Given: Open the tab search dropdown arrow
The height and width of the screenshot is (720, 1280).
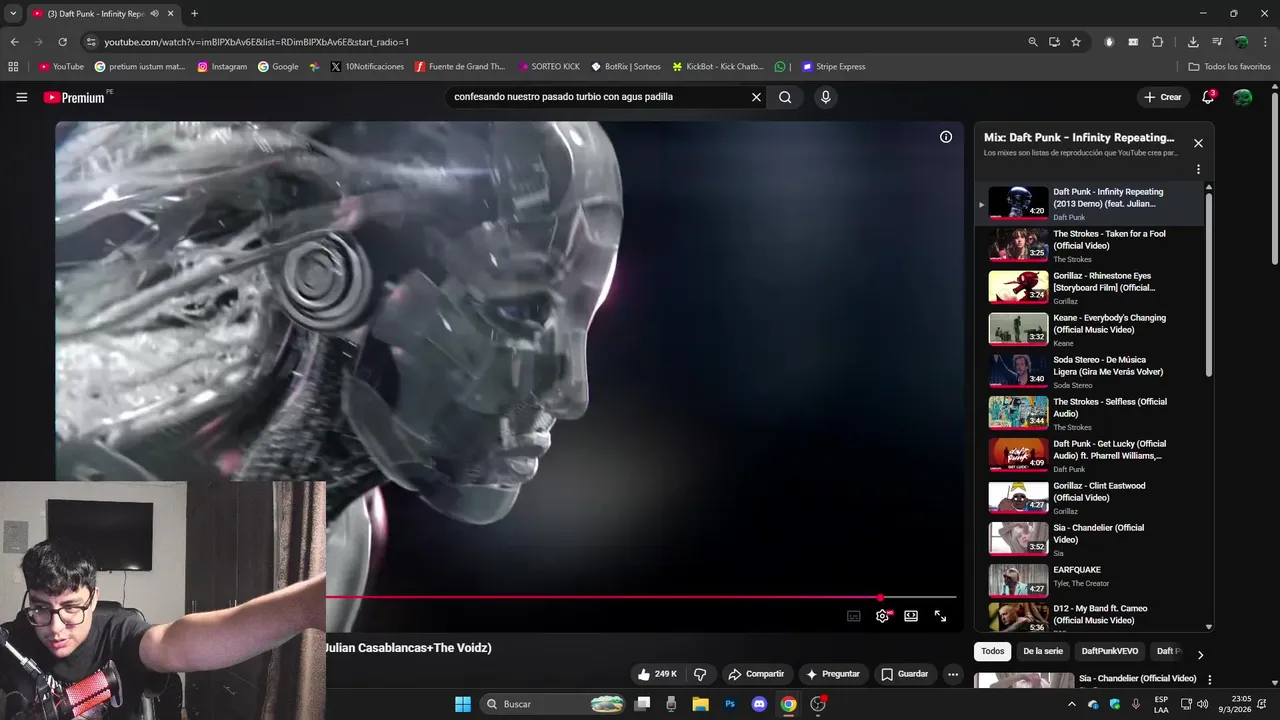Looking at the screenshot, I should click(13, 13).
